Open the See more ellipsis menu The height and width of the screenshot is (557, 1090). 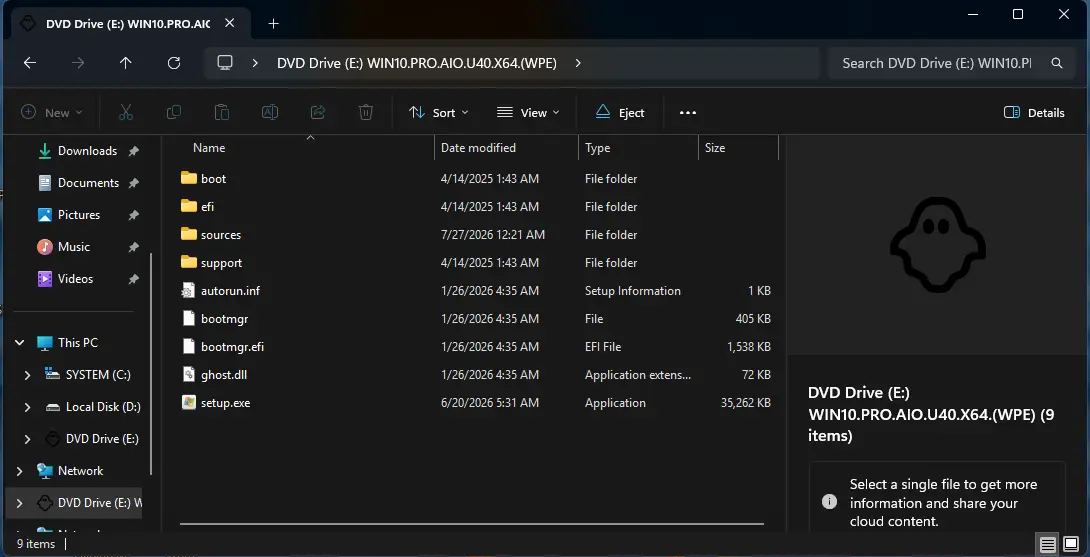[x=688, y=113]
